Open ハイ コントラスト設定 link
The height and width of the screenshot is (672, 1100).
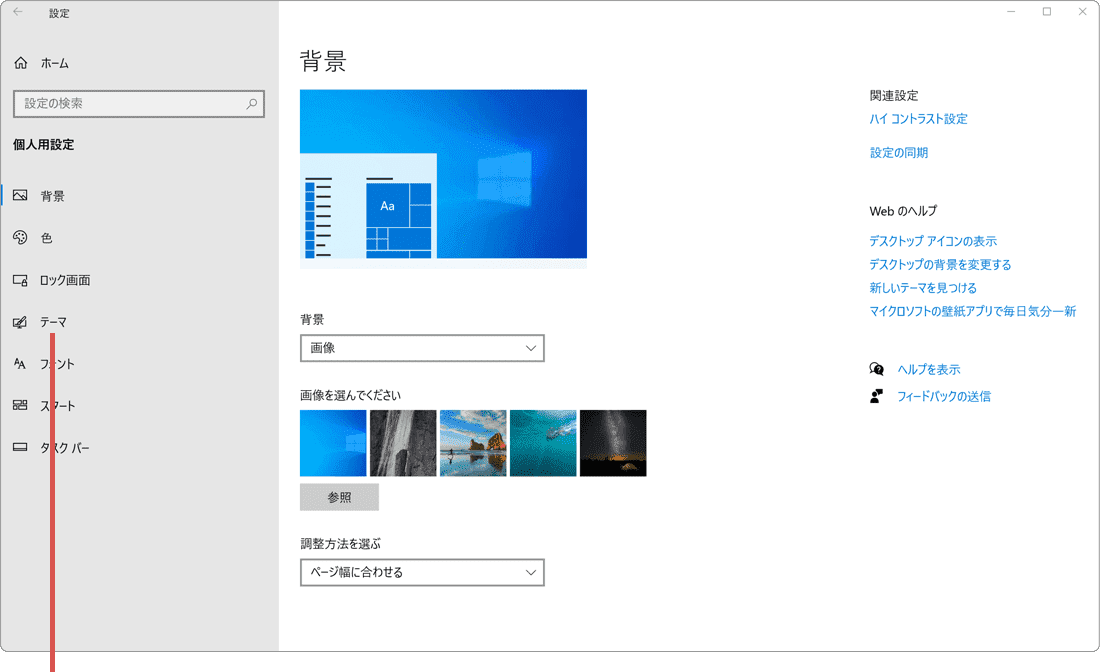click(918, 119)
